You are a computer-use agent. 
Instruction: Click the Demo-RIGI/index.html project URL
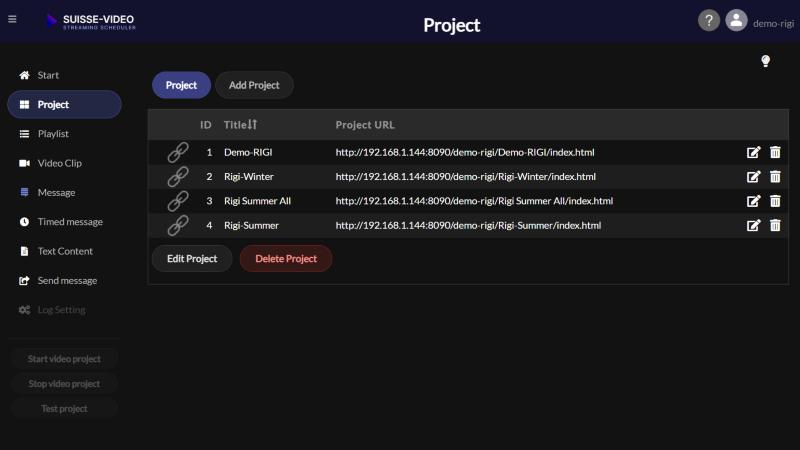(465, 152)
